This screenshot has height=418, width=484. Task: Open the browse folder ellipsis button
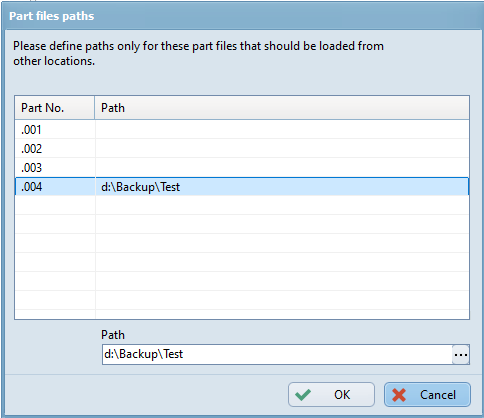click(461, 354)
